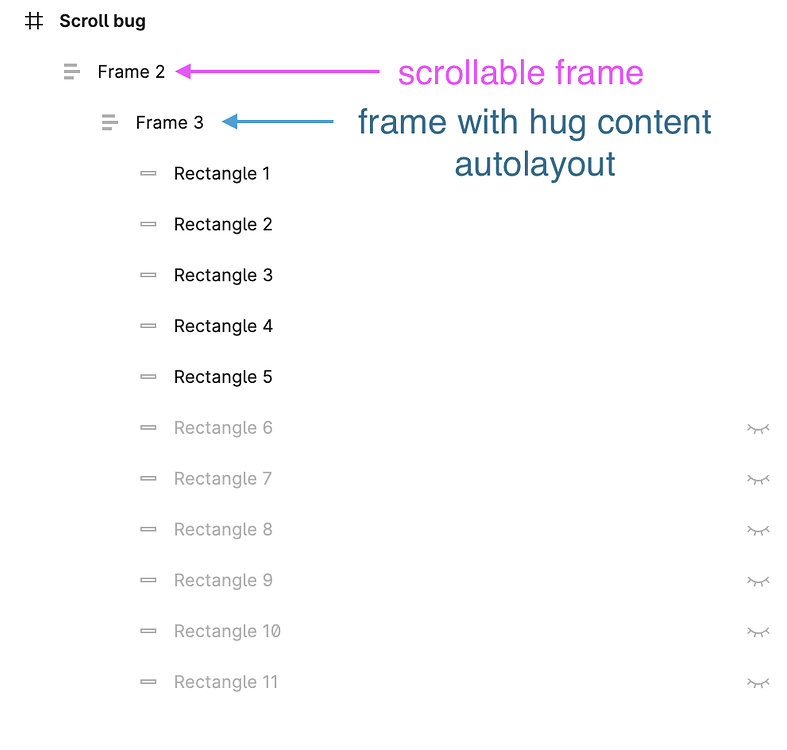
Task: Select the Frame 3 layer
Action: (x=169, y=123)
